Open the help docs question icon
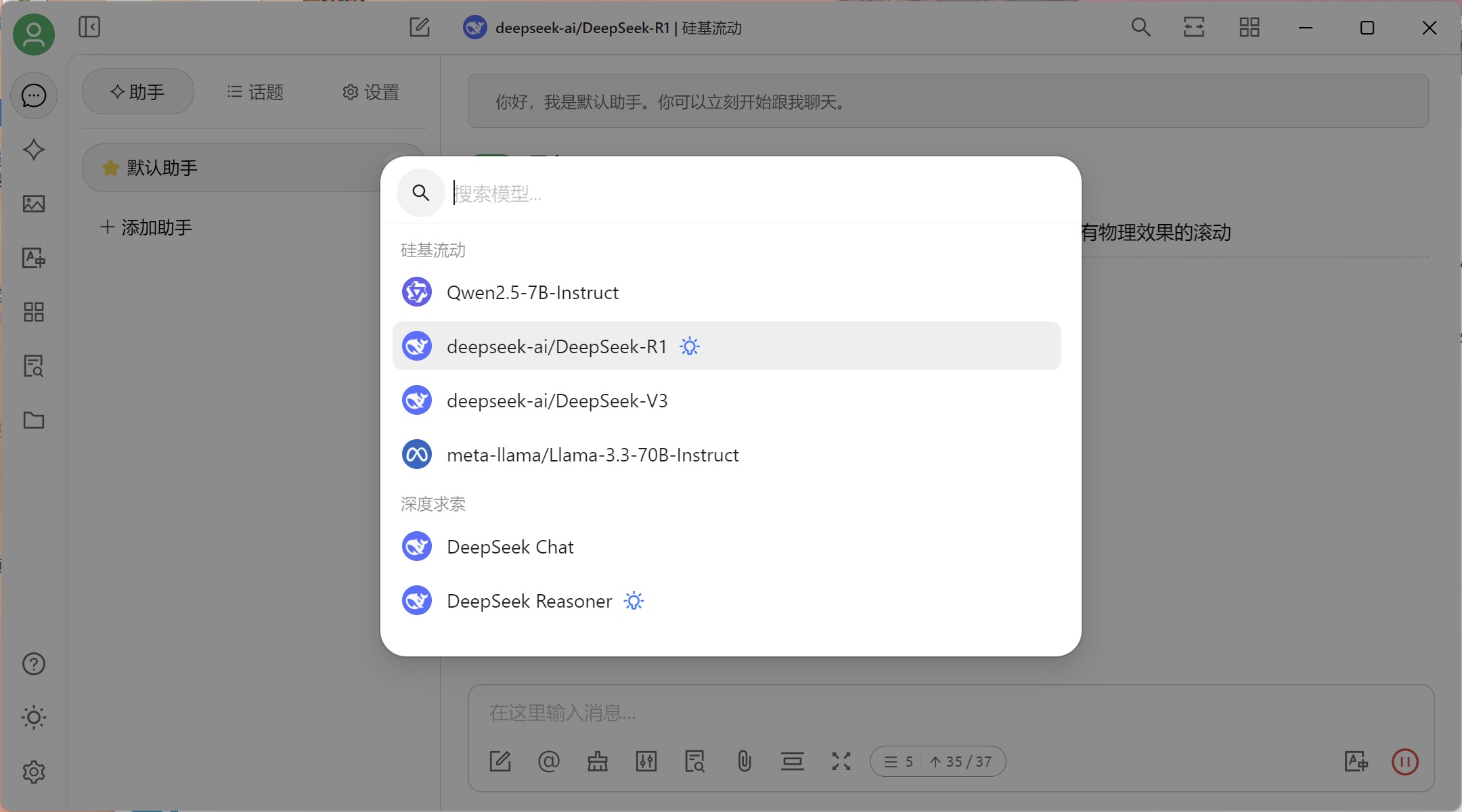 34,664
